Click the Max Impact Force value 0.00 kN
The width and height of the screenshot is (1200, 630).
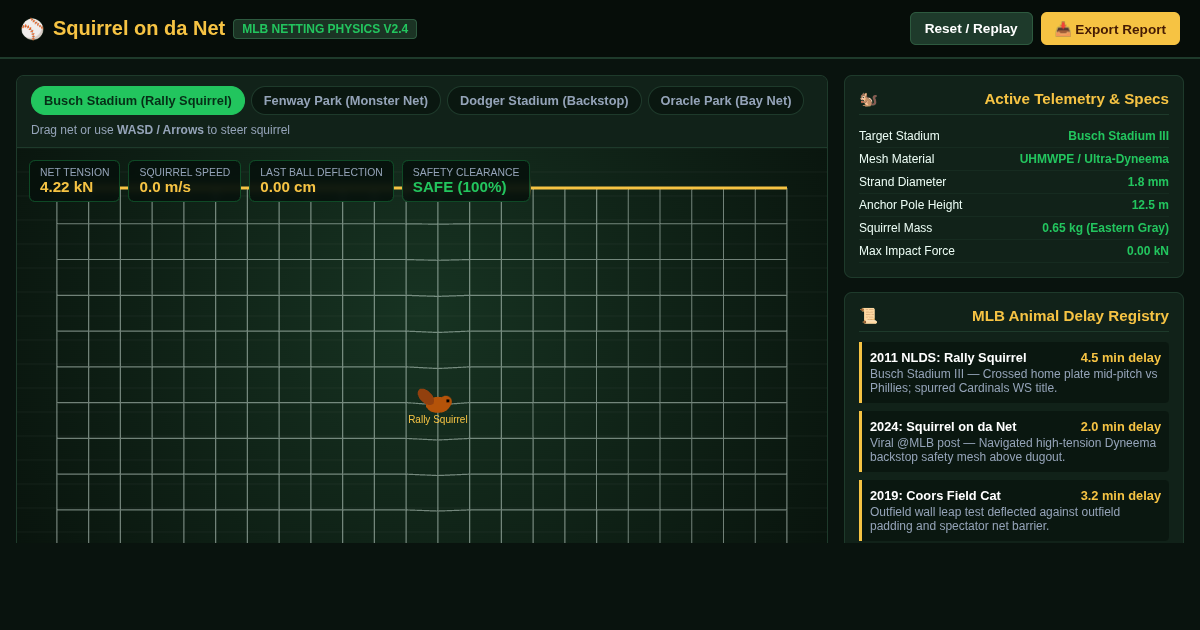click(x=1148, y=251)
